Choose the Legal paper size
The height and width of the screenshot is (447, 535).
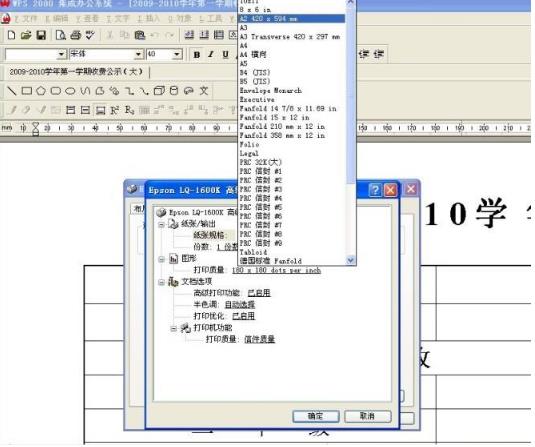coord(249,153)
